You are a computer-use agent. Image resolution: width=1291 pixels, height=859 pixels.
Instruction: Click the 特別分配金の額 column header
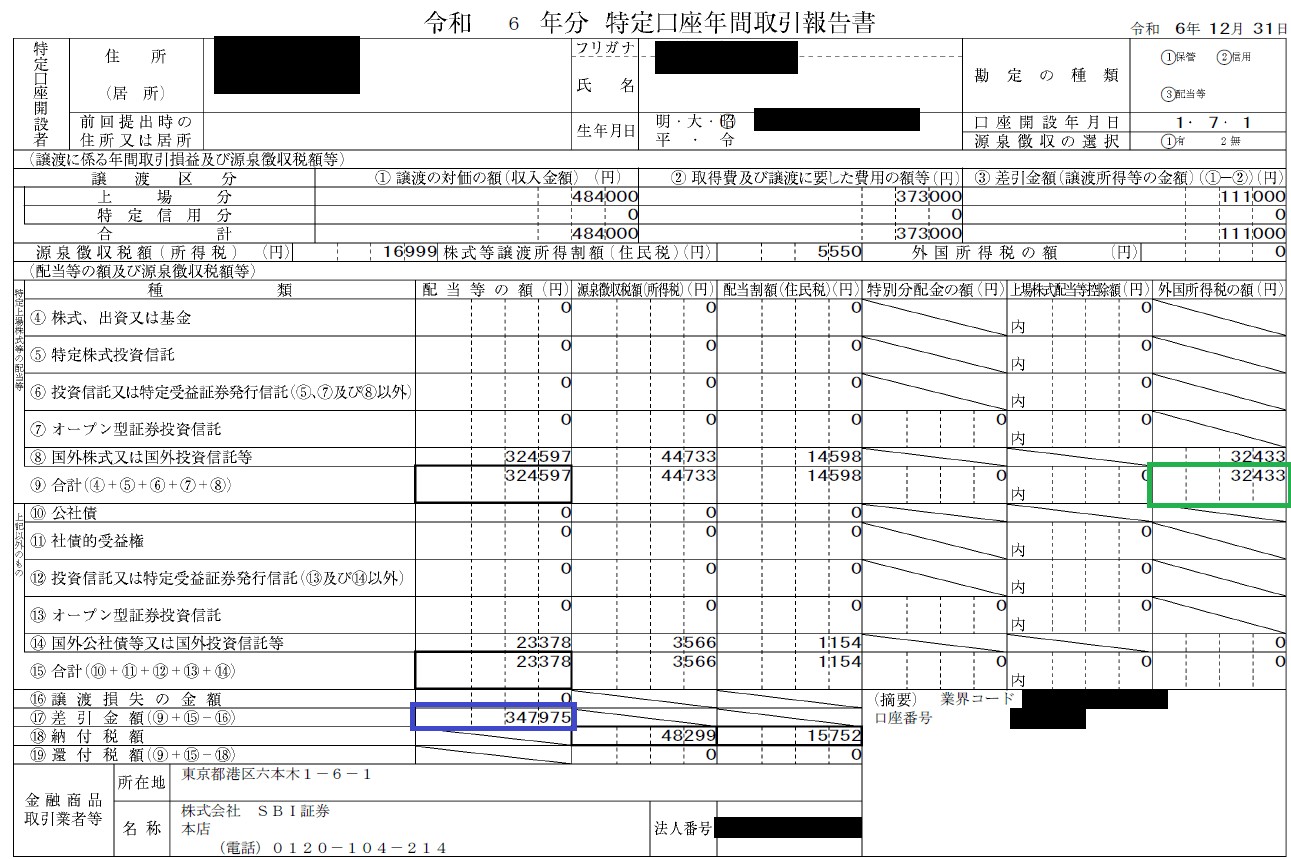pos(935,289)
